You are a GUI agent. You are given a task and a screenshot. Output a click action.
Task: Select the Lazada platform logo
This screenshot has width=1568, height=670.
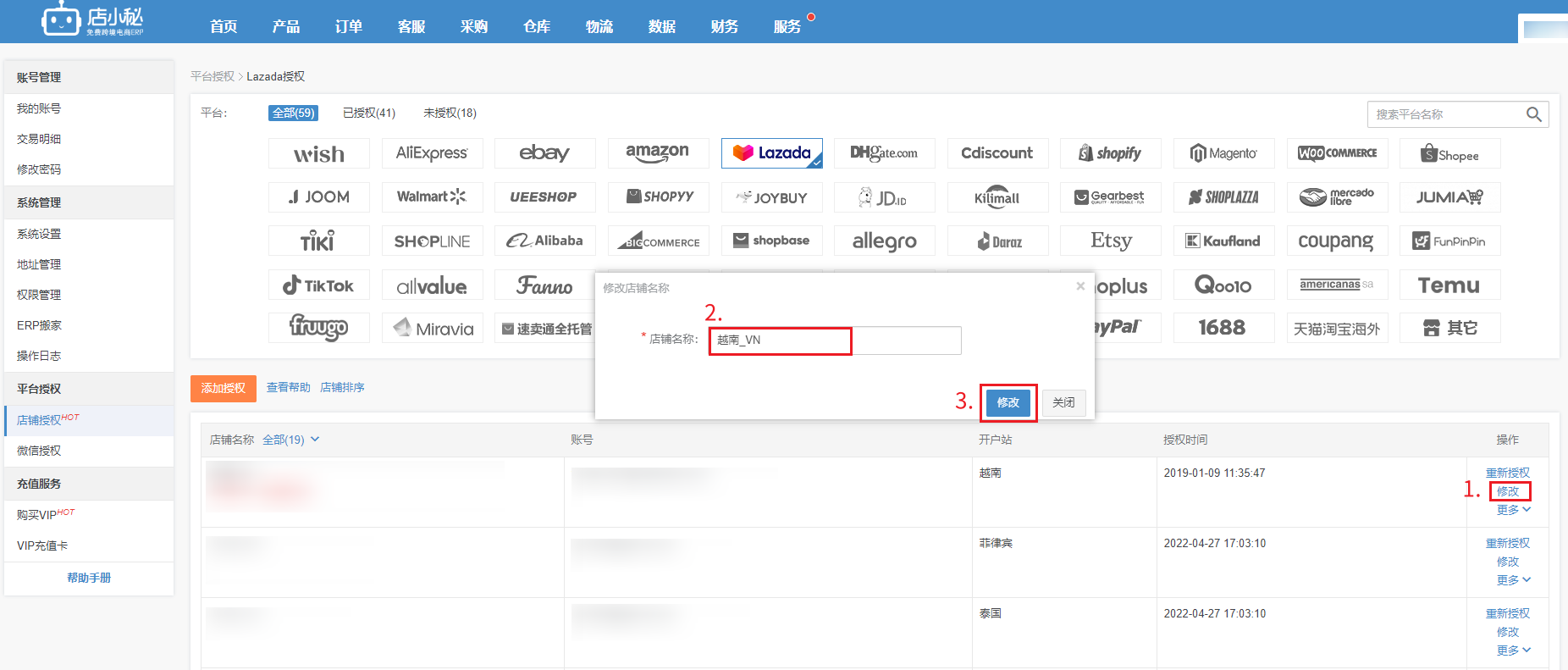(771, 153)
